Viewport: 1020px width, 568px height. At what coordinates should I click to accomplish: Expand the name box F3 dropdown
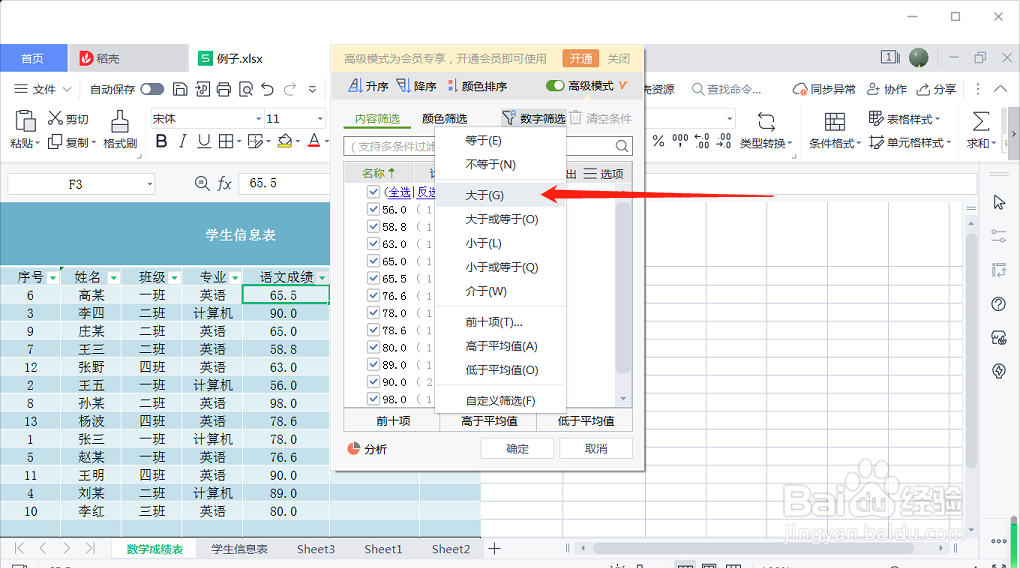(150, 184)
